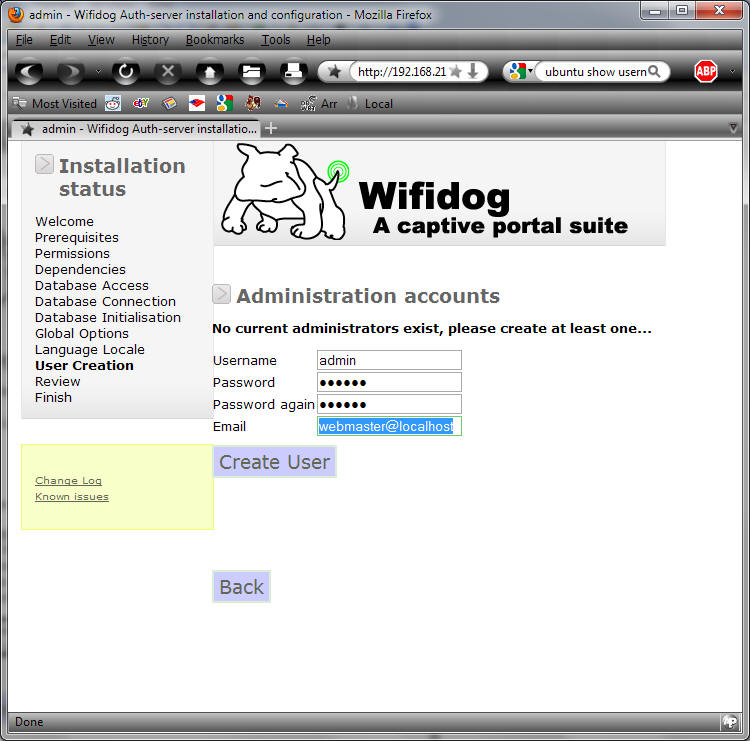The height and width of the screenshot is (741, 750).
Task: Run search with the magnifying glass icon
Action: (654, 72)
